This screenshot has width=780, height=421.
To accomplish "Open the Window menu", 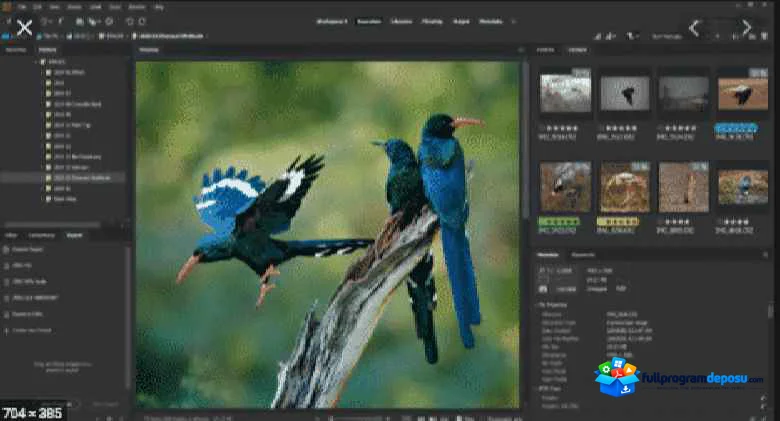I will (x=136, y=7).
